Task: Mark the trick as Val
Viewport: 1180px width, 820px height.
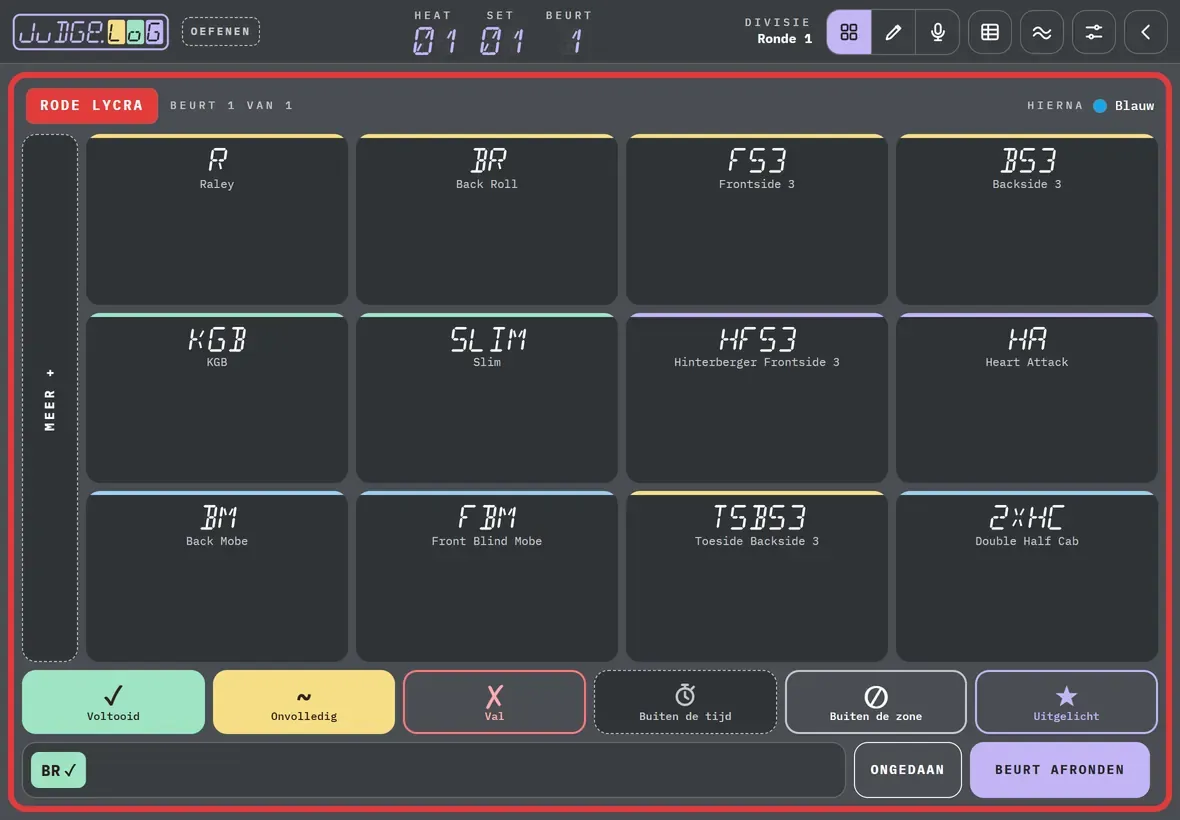Action: point(494,702)
